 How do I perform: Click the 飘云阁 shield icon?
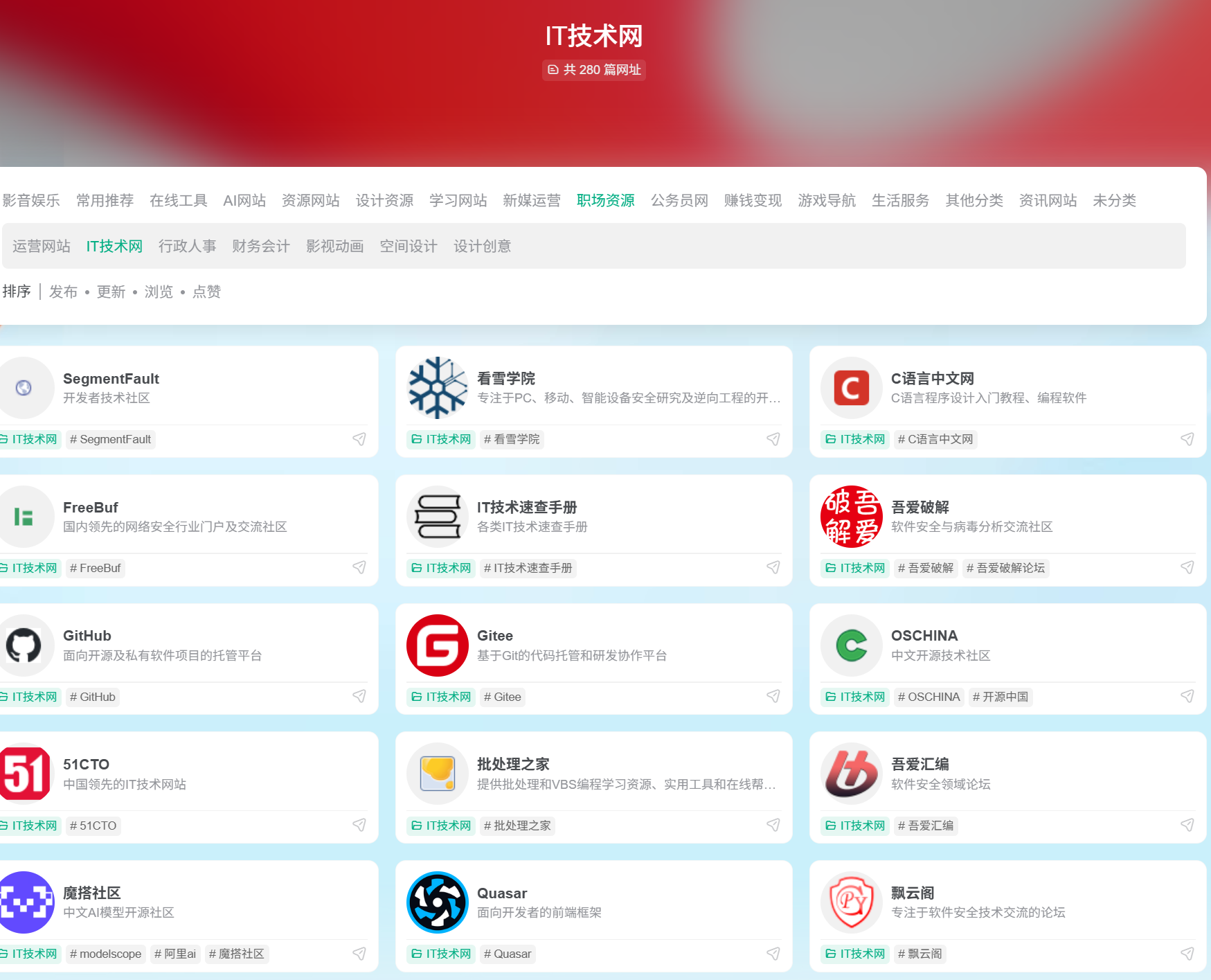click(x=851, y=902)
